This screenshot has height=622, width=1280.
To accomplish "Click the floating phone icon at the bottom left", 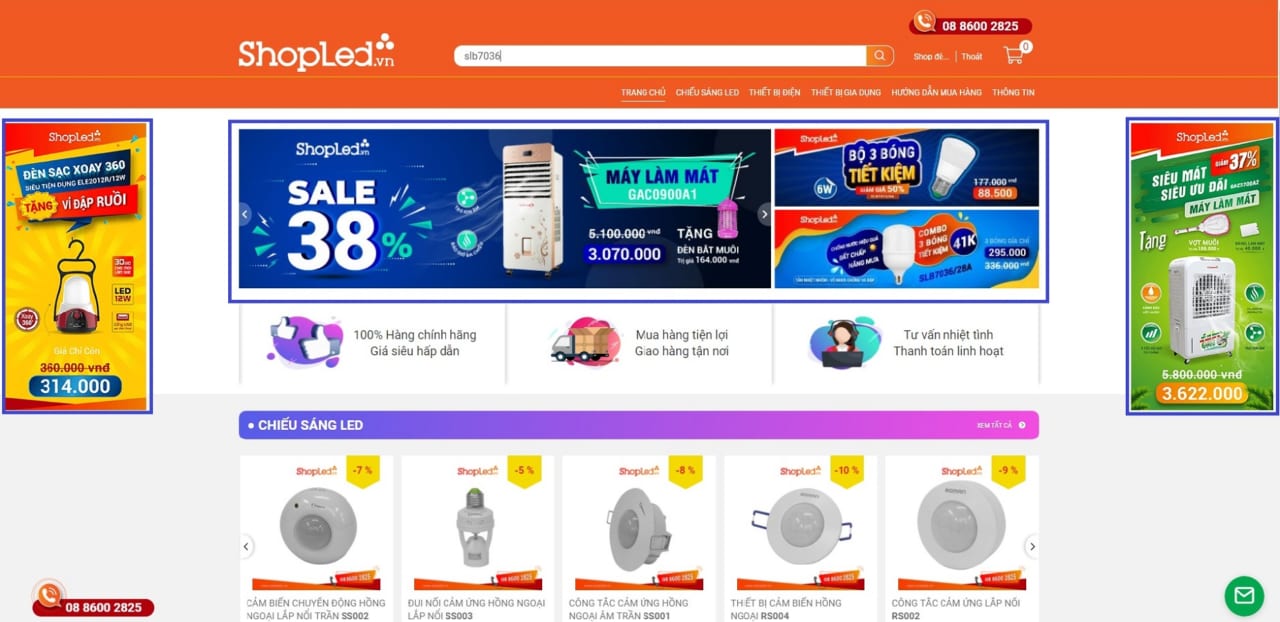I will (x=49, y=595).
